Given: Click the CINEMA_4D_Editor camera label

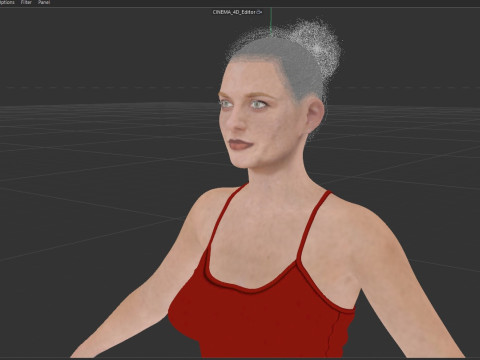Looking at the screenshot, I should (234, 12).
